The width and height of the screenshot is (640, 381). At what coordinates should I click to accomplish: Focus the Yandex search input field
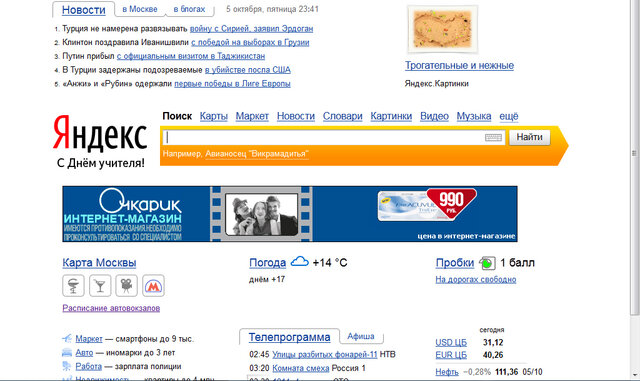click(x=333, y=138)
